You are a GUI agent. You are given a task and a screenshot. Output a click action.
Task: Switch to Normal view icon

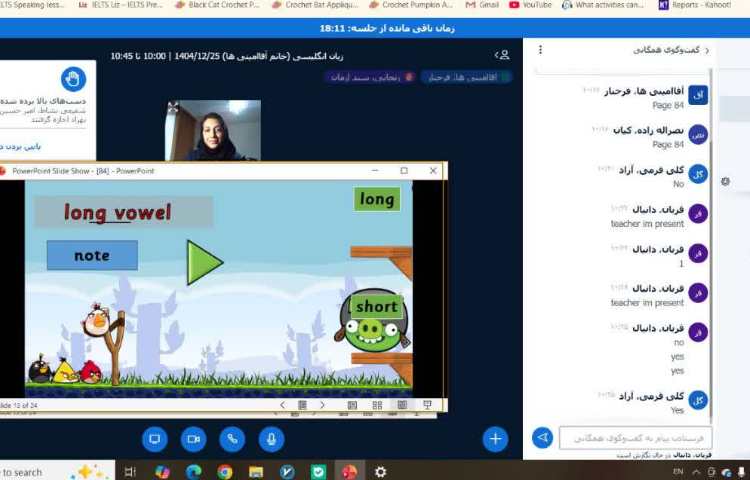click(x=352, y=405)
